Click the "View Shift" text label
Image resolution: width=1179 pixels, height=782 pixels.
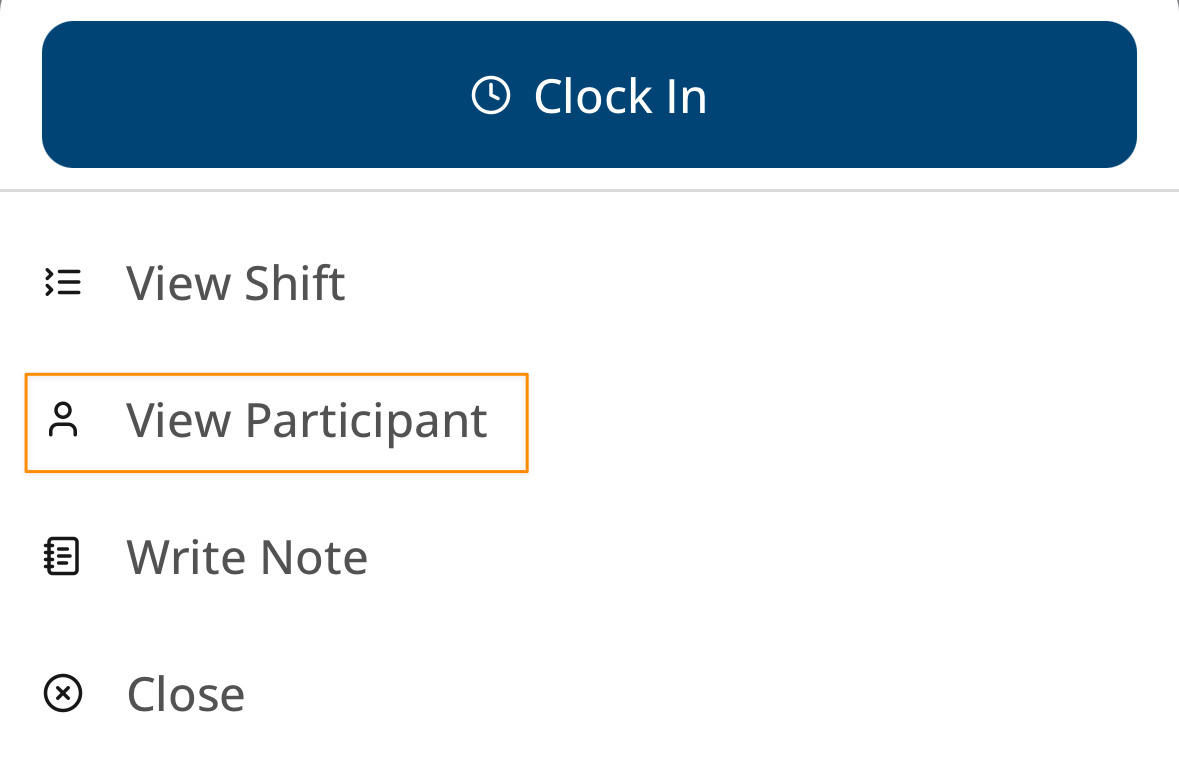tap(236, 283)
